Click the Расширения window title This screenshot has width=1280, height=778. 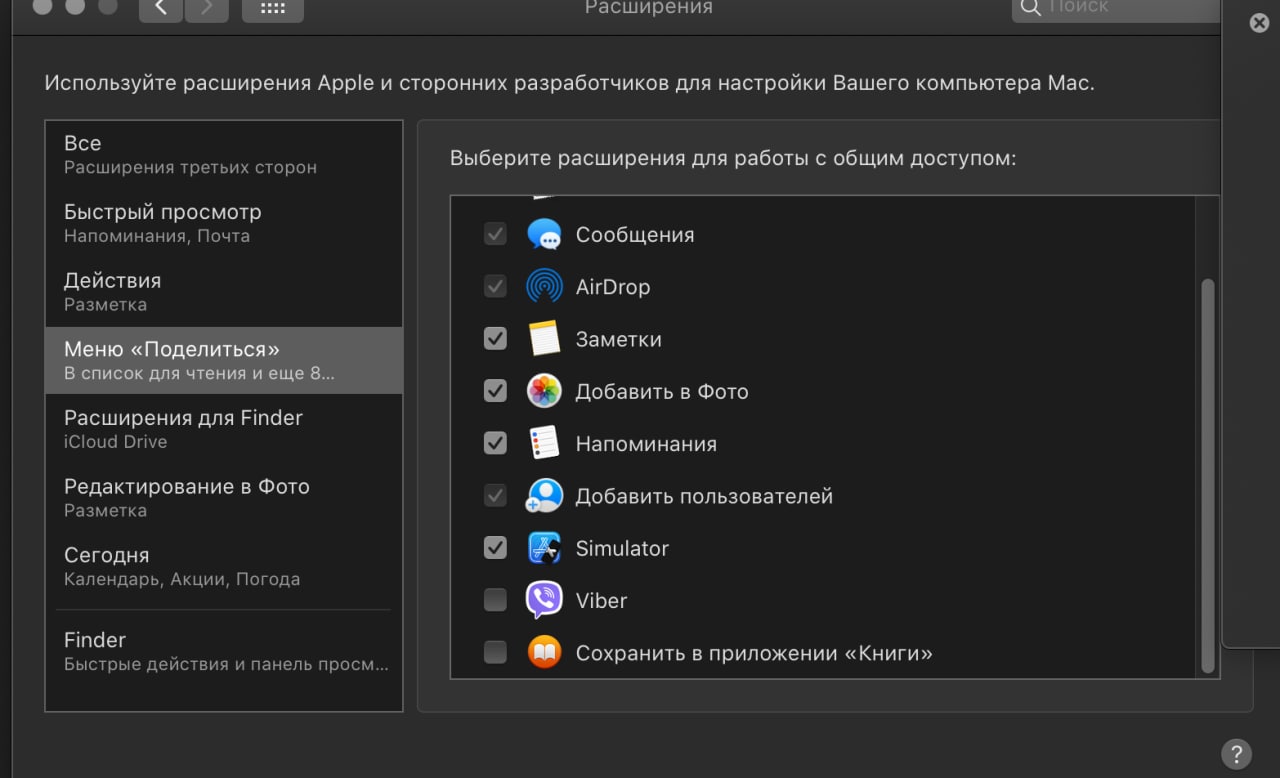click(x=649, y=8)
